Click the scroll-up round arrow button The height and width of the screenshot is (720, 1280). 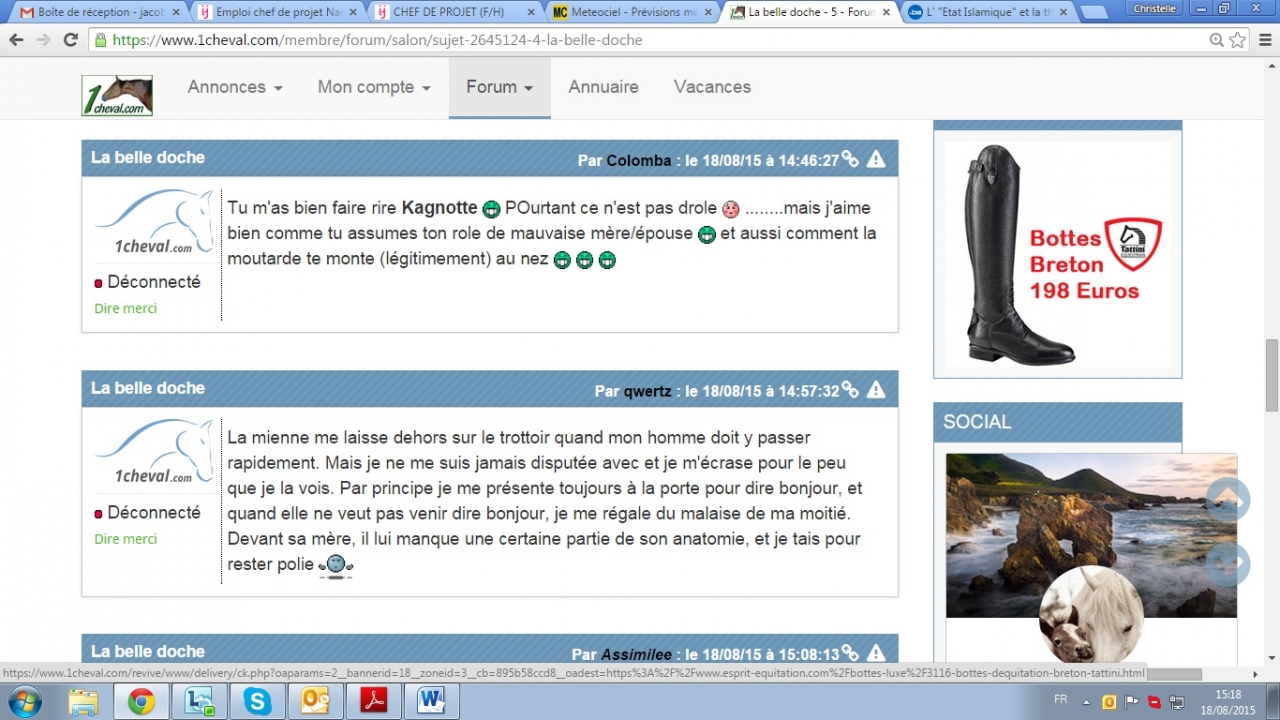pyautogui.click(x=1228, y=500)
